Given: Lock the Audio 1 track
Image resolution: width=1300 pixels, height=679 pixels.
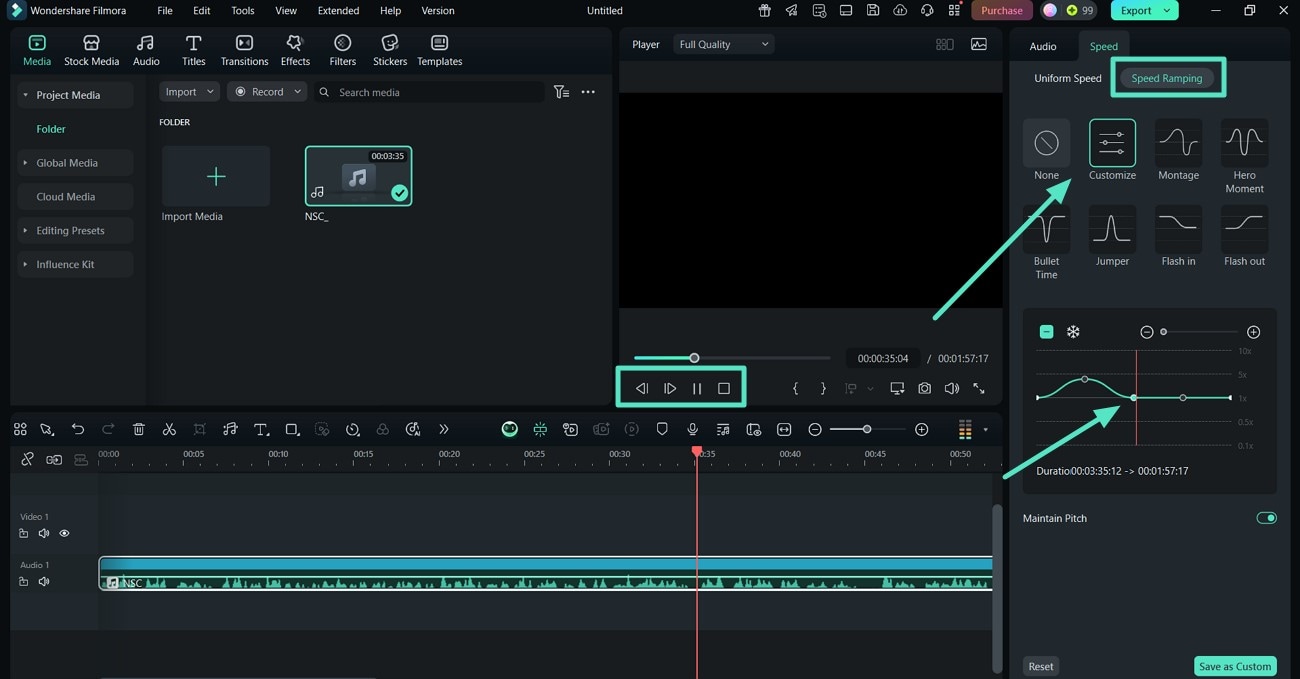Looking at the screenshot, I should coord(23,581).
